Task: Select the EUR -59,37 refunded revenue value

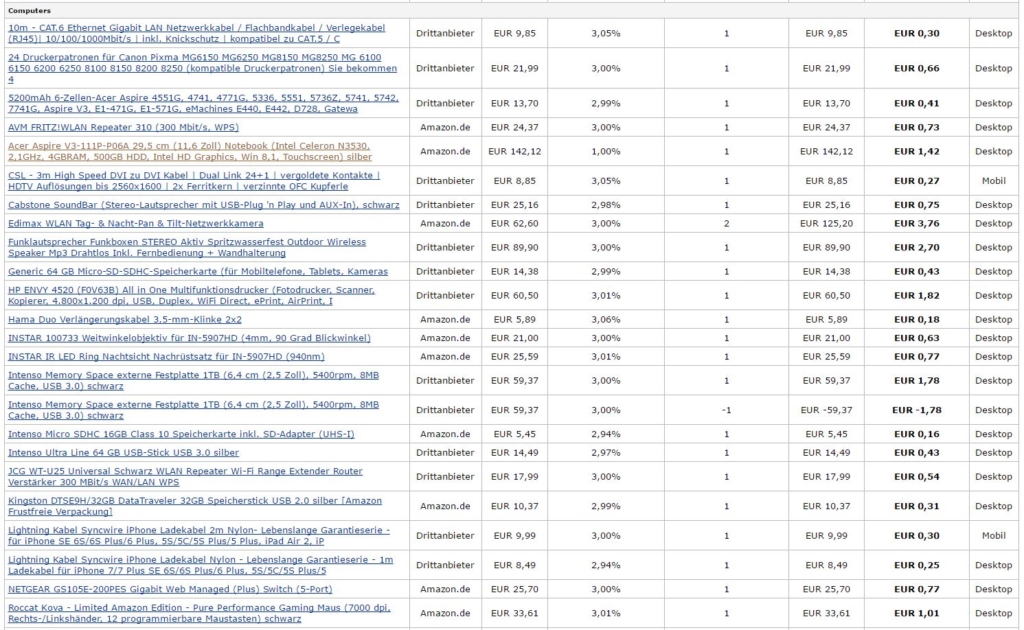Action: click(x=826, y=410)
